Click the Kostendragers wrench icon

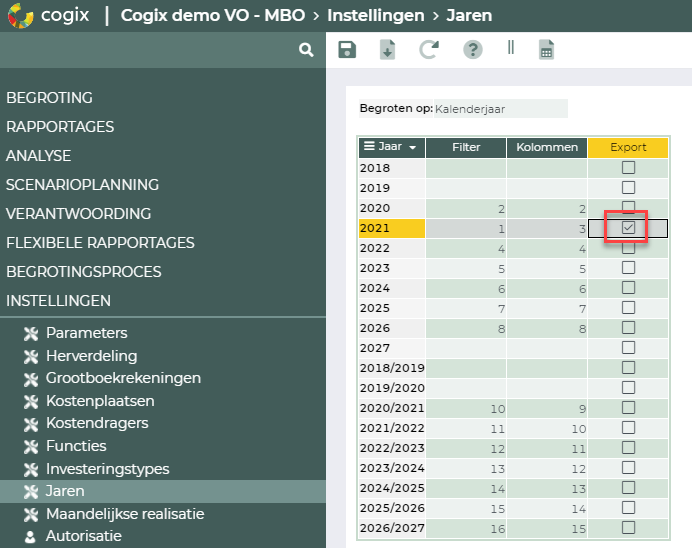click(x=31, y=424)
